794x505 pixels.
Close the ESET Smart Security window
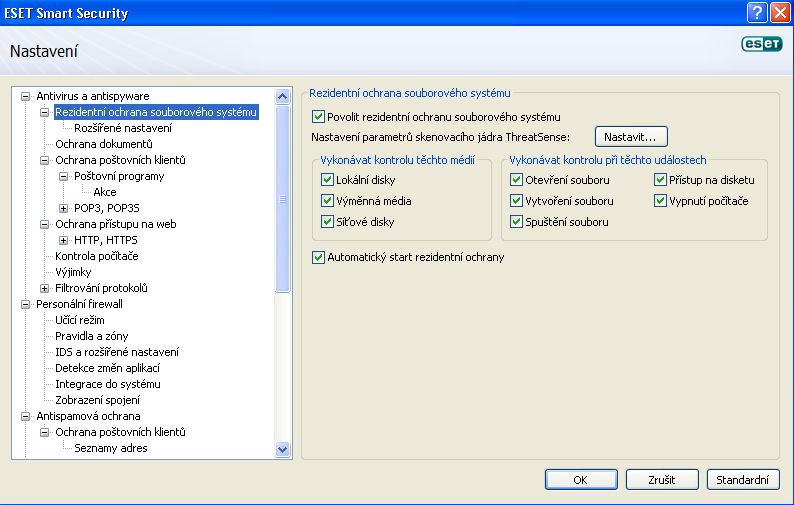[780, 12]
